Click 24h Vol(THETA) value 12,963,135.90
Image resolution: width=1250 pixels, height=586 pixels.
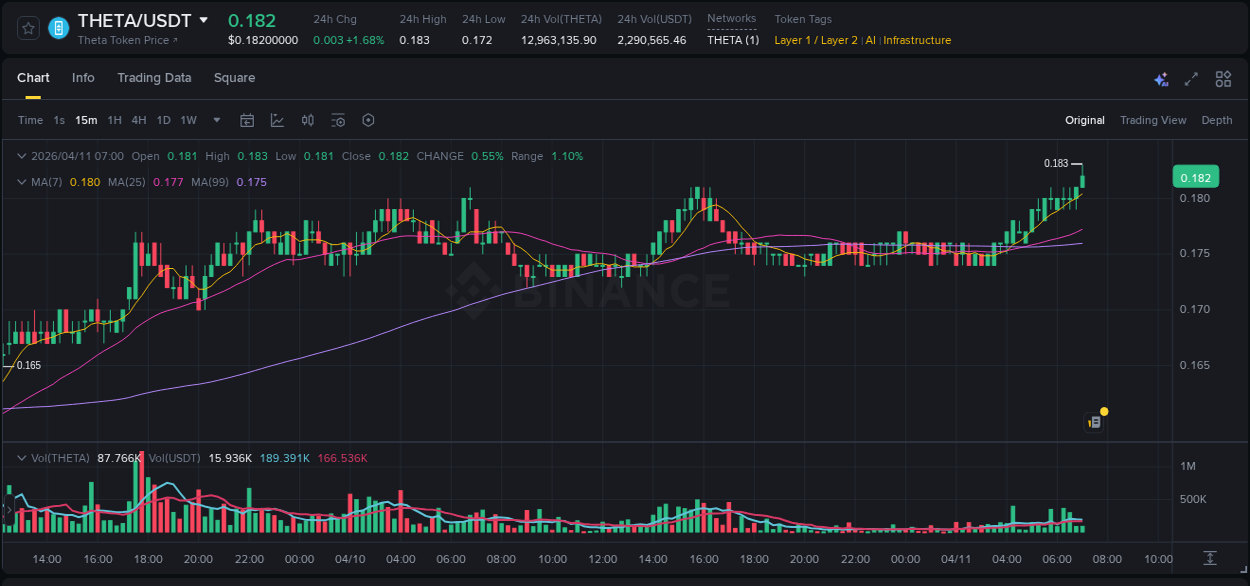tap(558, 40)
